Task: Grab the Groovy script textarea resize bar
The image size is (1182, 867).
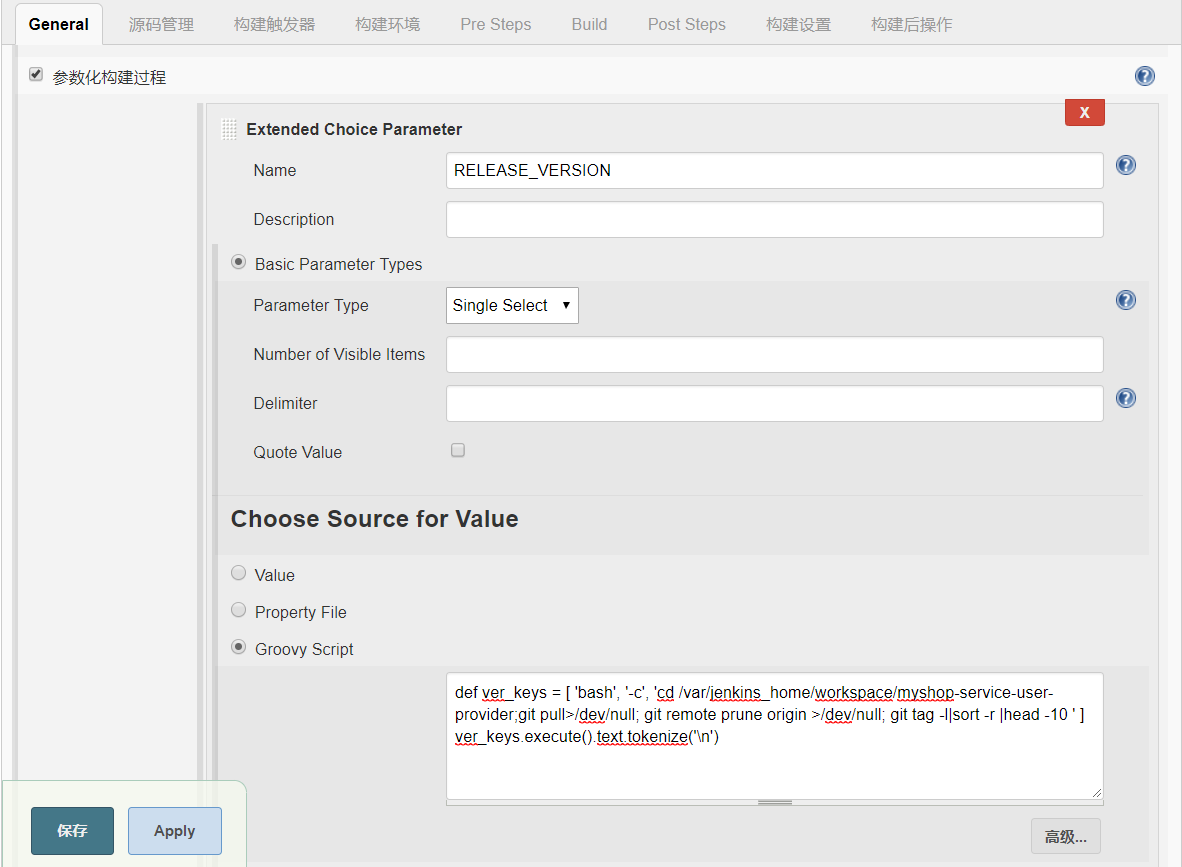Action: [x=774, y=802]
